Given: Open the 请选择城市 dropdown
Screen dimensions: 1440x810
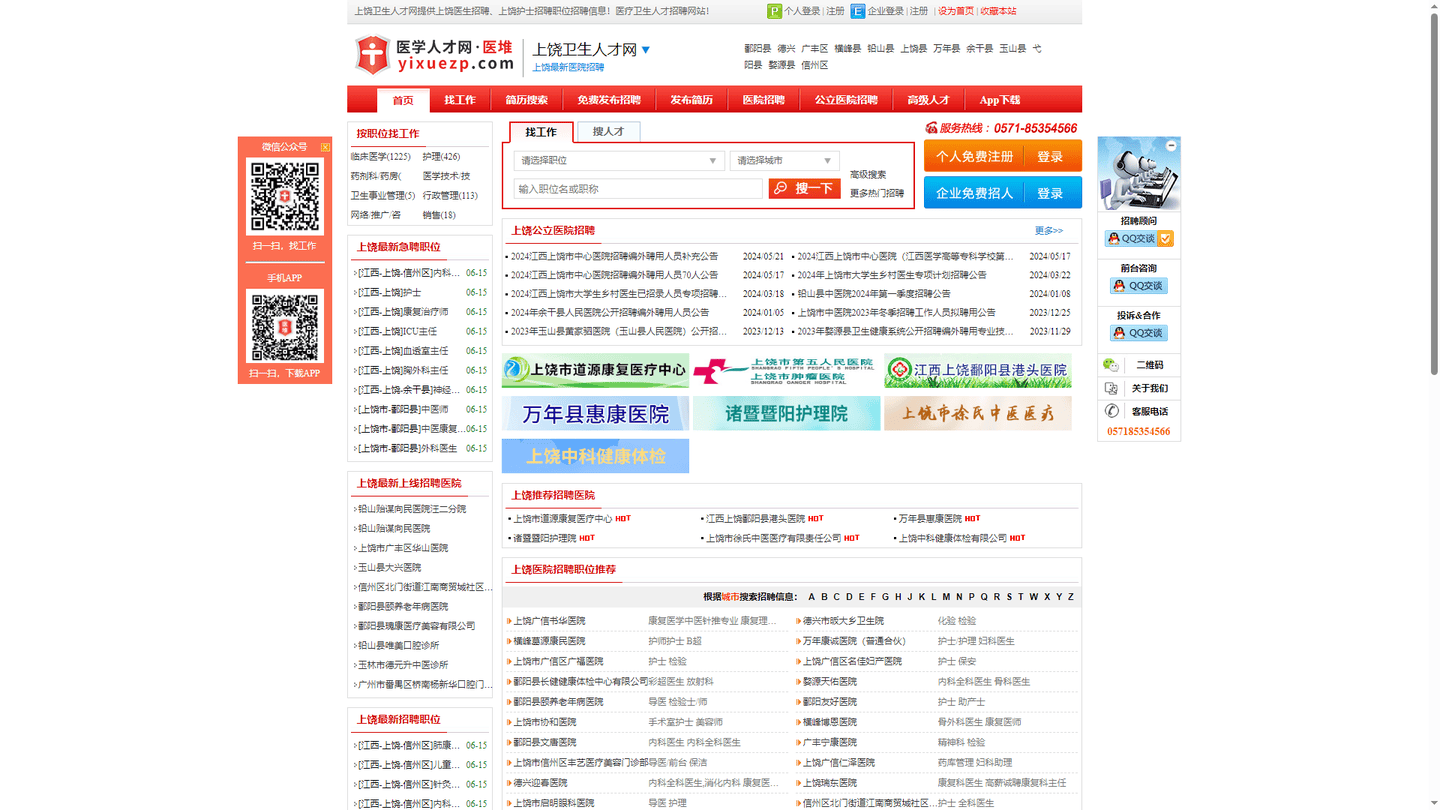Looking at the screenshot, I should pyautogui.click(x=785, y=161).
